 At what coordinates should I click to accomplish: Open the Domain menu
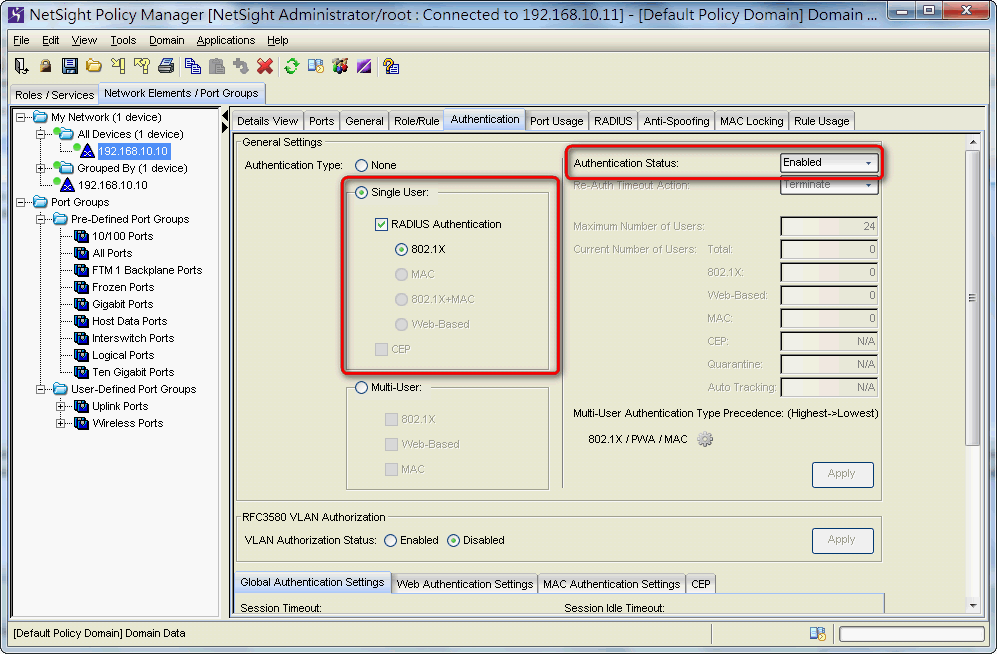coord(167,40)
